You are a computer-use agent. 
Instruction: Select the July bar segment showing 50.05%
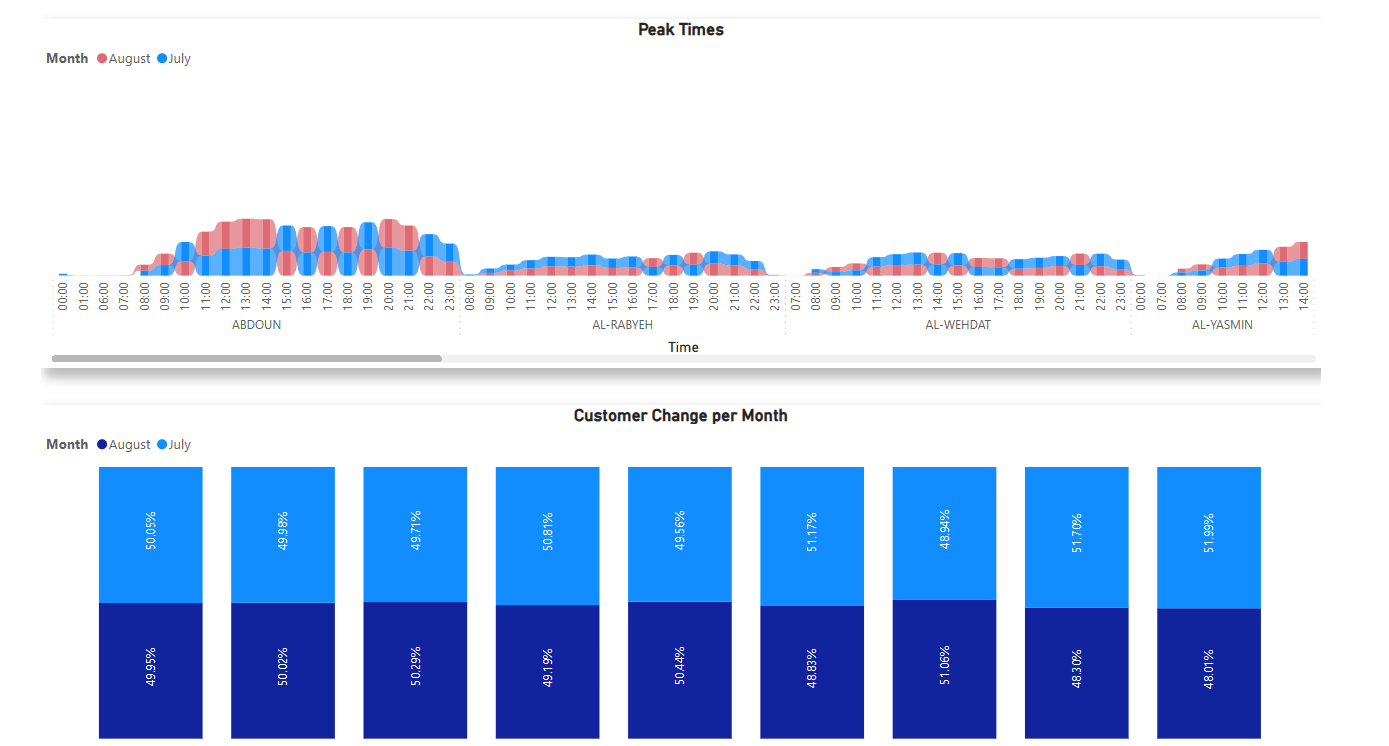150,534
